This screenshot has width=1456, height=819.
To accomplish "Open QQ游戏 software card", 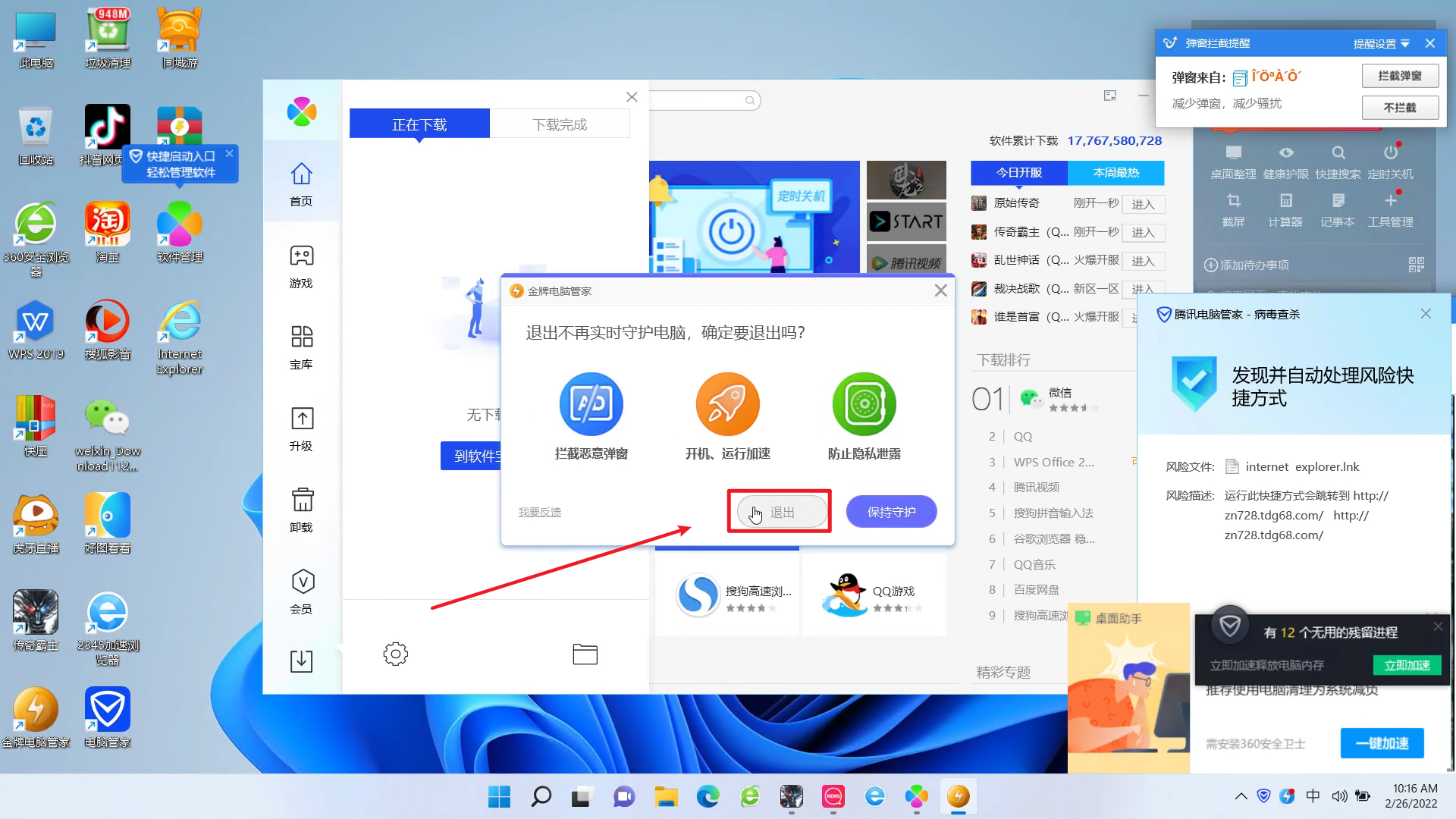I will tap(874, 594).
